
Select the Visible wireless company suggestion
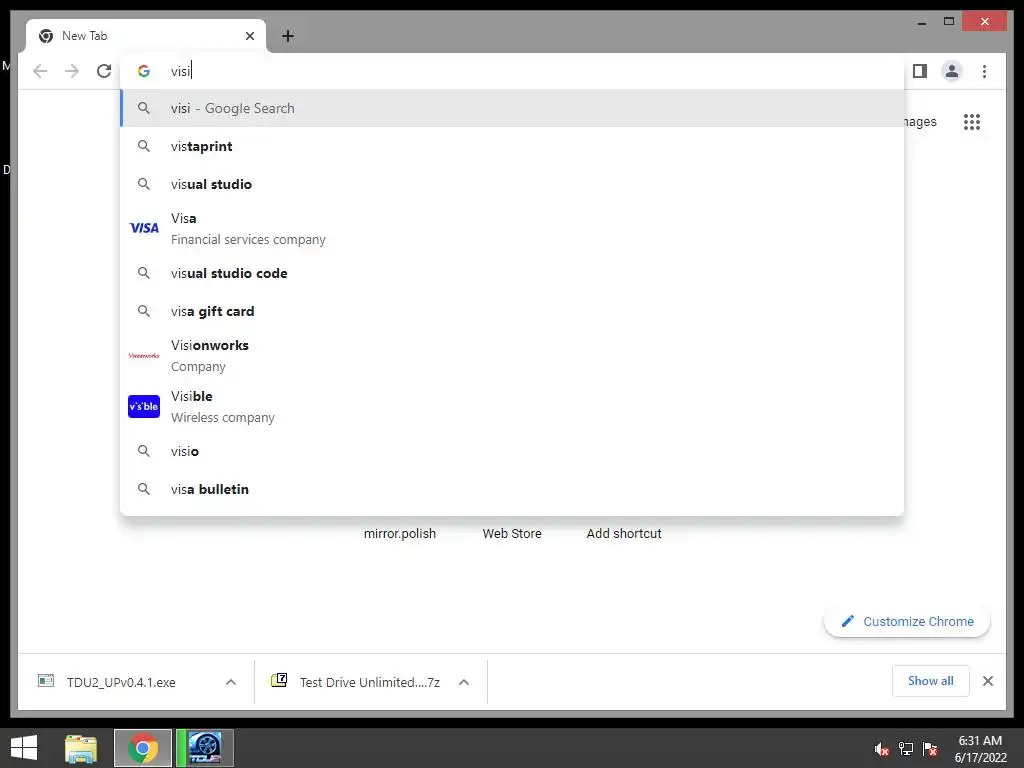coord(513,407)
